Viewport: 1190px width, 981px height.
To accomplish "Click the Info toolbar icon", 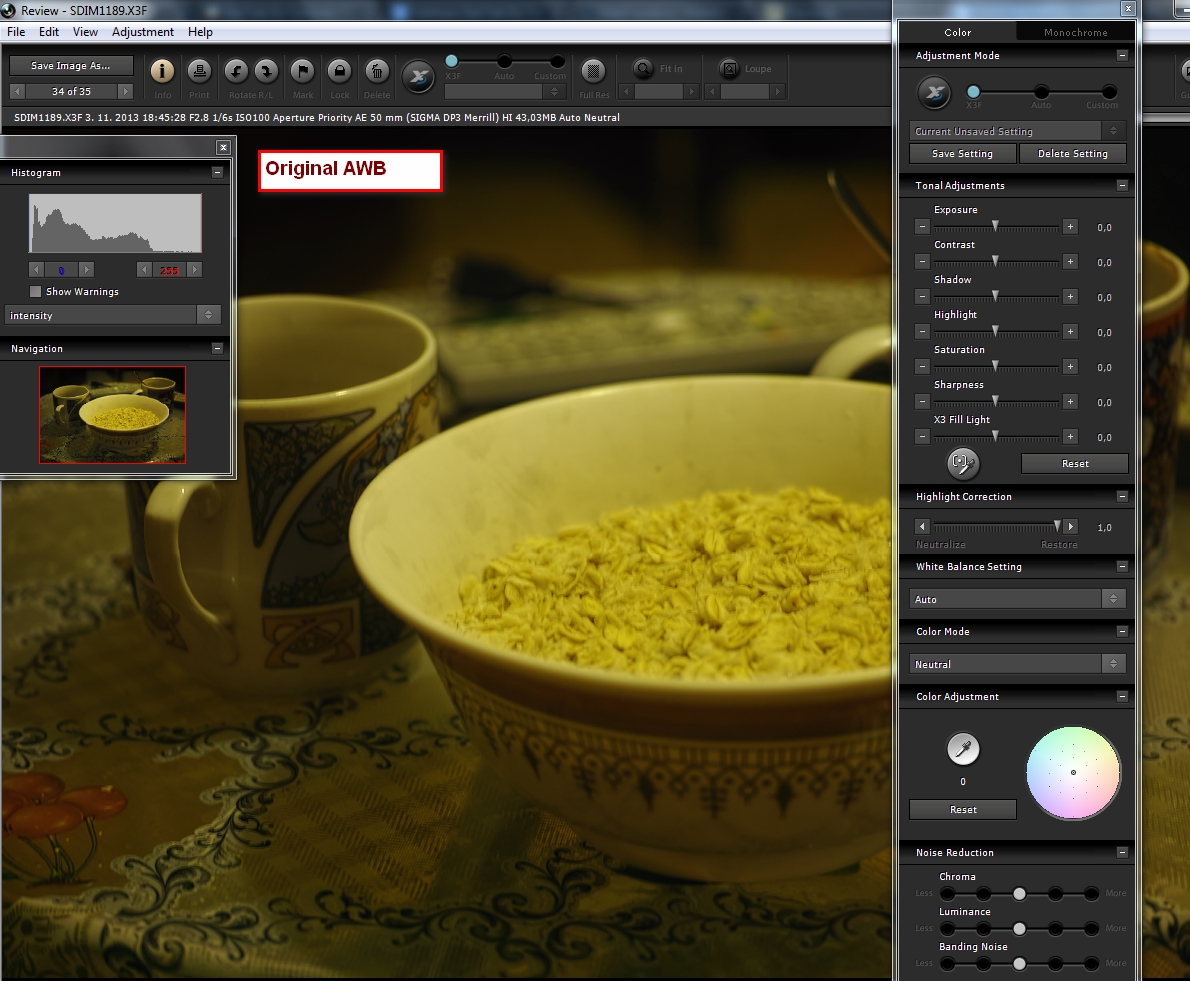I will pos(162,72).
